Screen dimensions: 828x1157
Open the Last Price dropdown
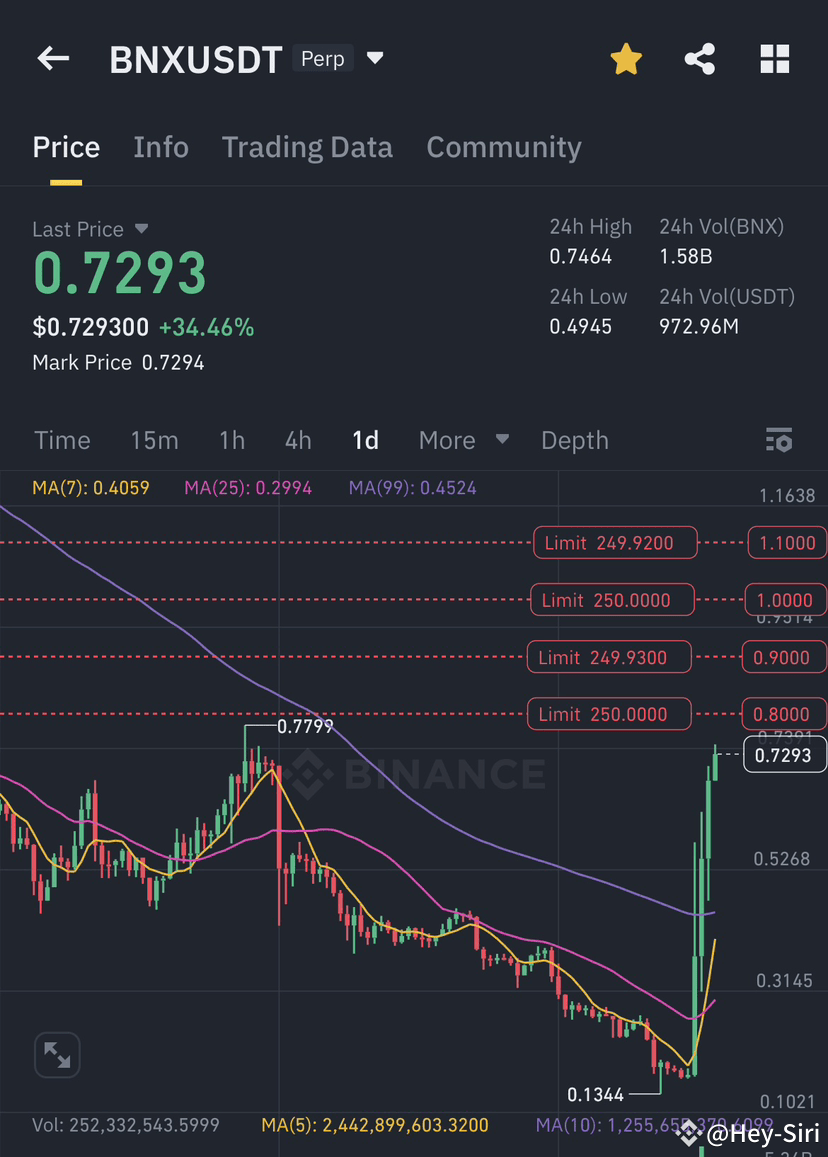[x=141, y=229]
